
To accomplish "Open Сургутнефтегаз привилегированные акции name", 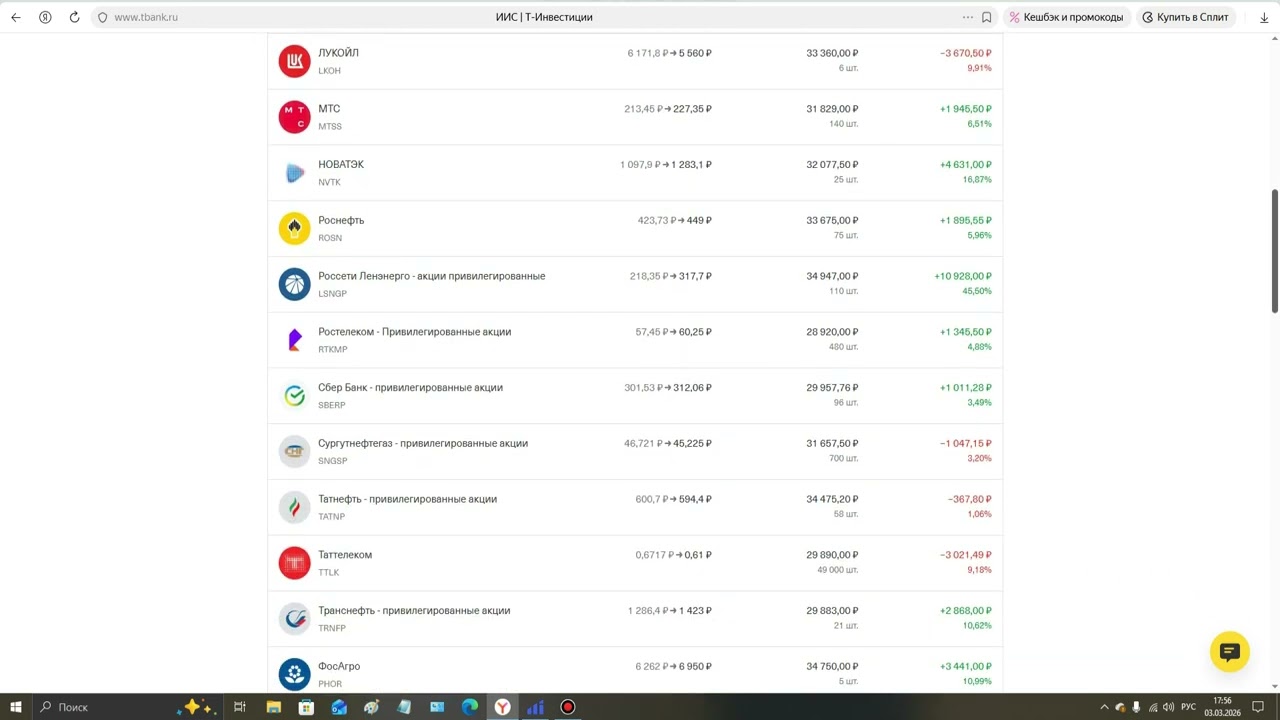I will (x=423, y=443).
